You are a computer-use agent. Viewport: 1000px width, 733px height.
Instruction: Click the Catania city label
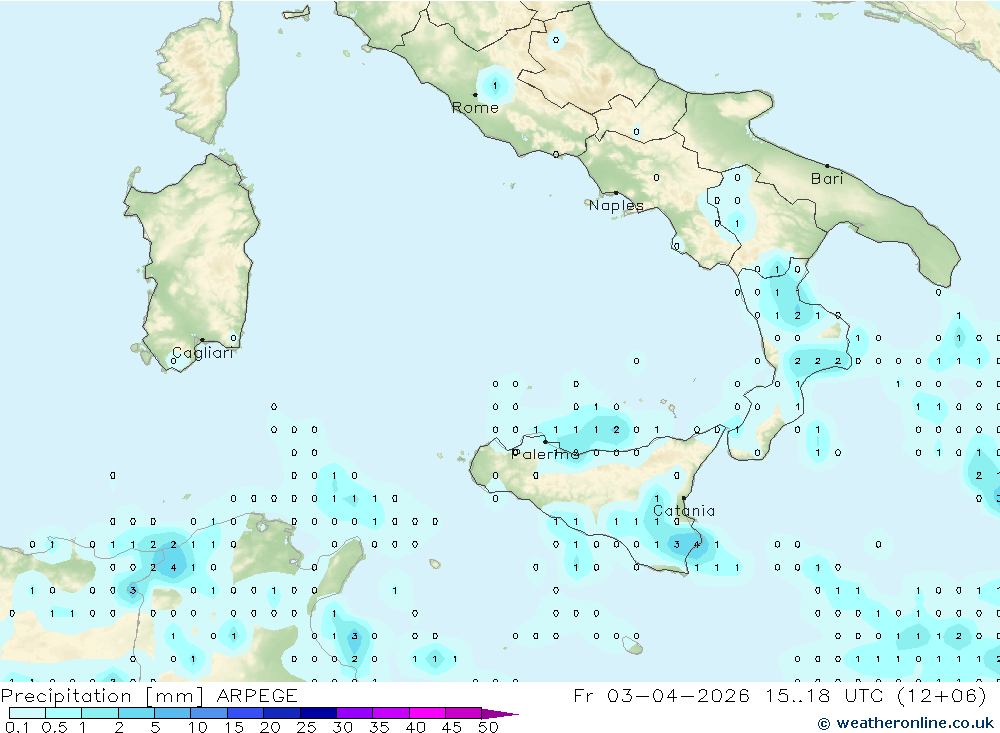[x=684, y=511]
